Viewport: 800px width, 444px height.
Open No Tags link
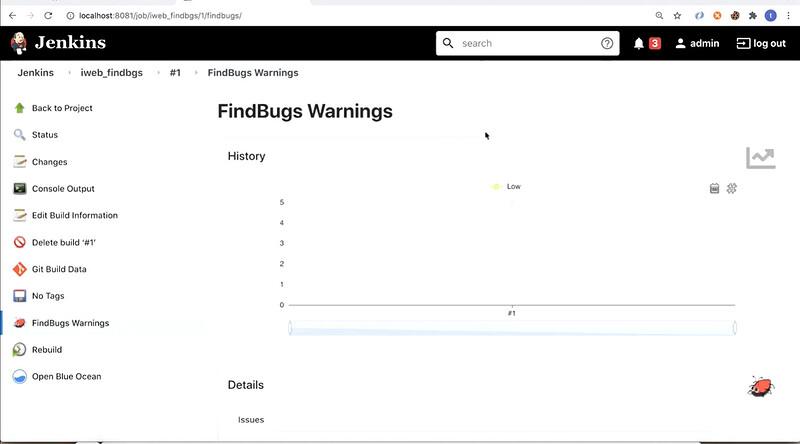tap(48, 295)
